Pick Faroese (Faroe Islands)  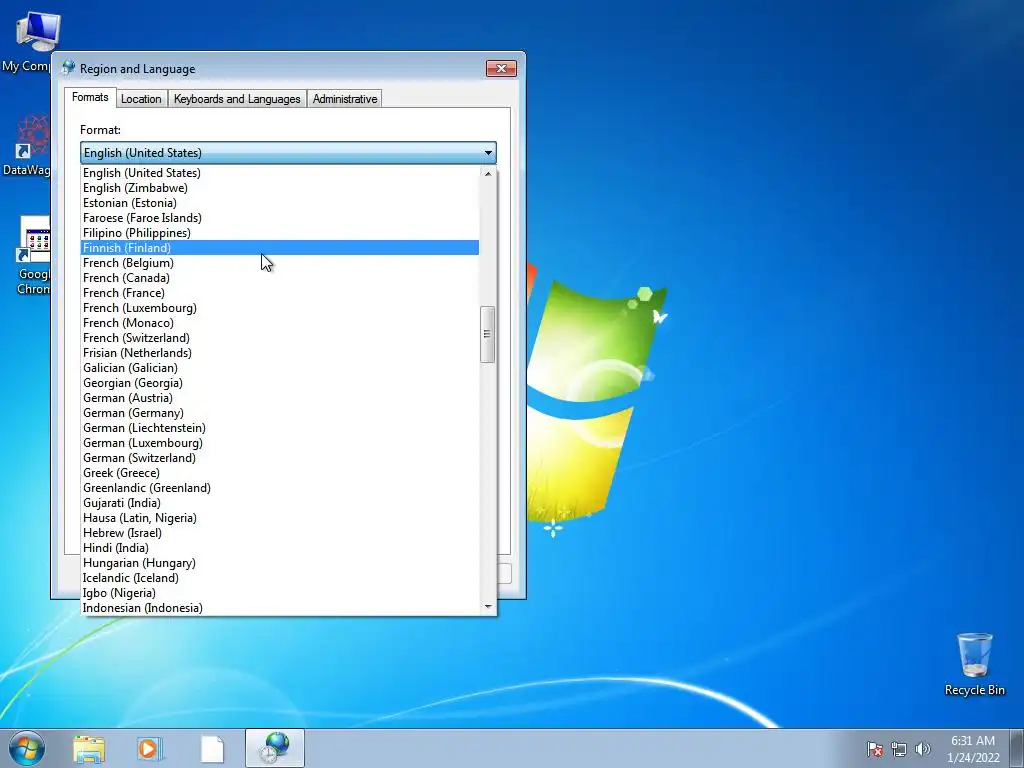280,218
